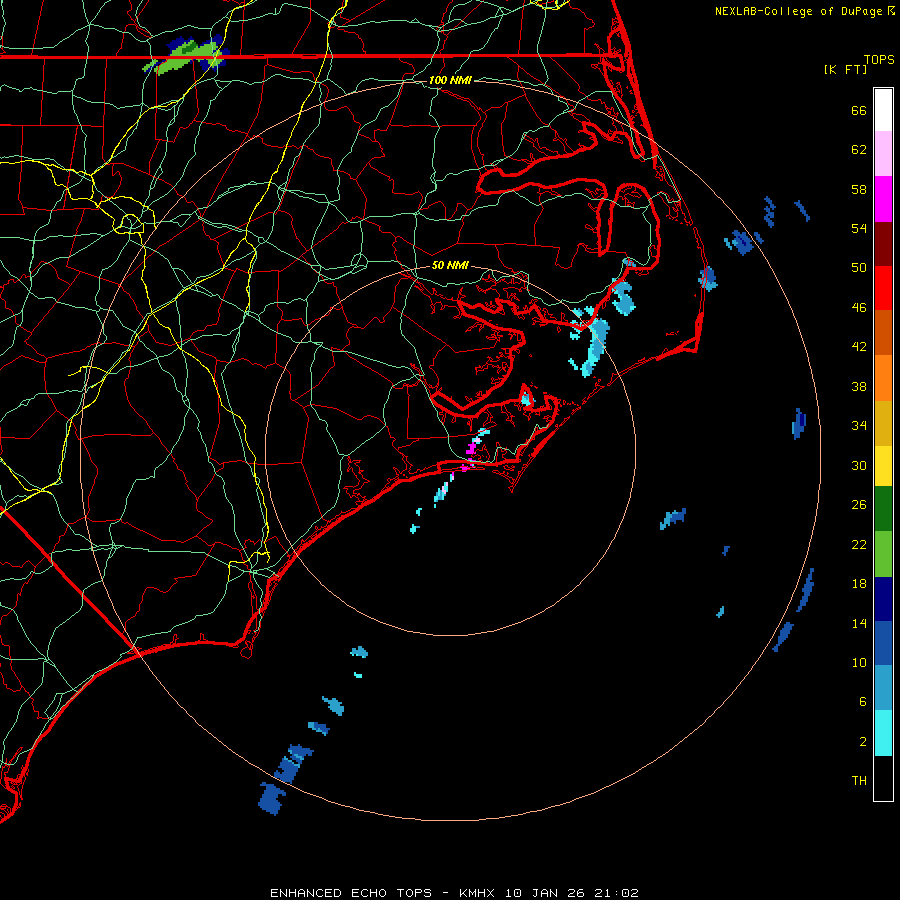
Task: Click the 100 NMI range ring label
Action: (x=451, y=80)
